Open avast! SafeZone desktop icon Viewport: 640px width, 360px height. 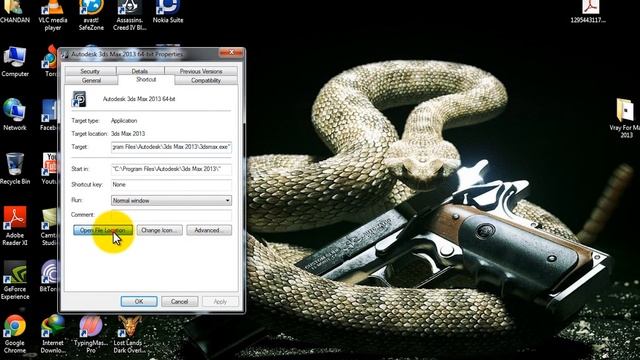click(91, 16)
